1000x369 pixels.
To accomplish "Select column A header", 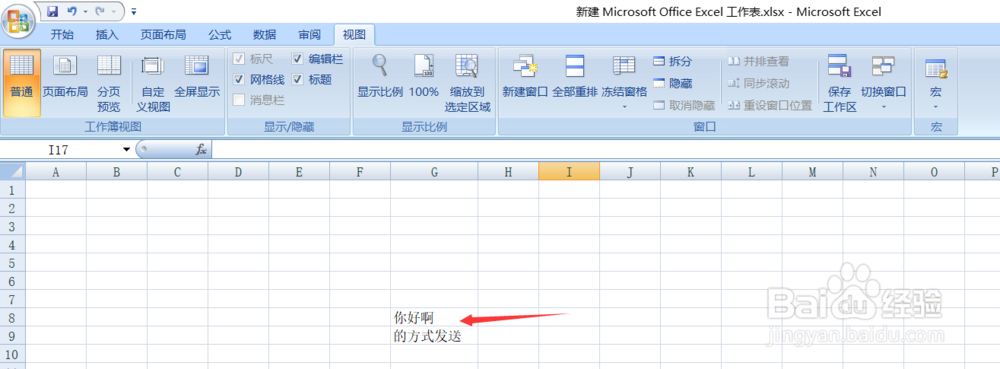I will tap(55, 172).
